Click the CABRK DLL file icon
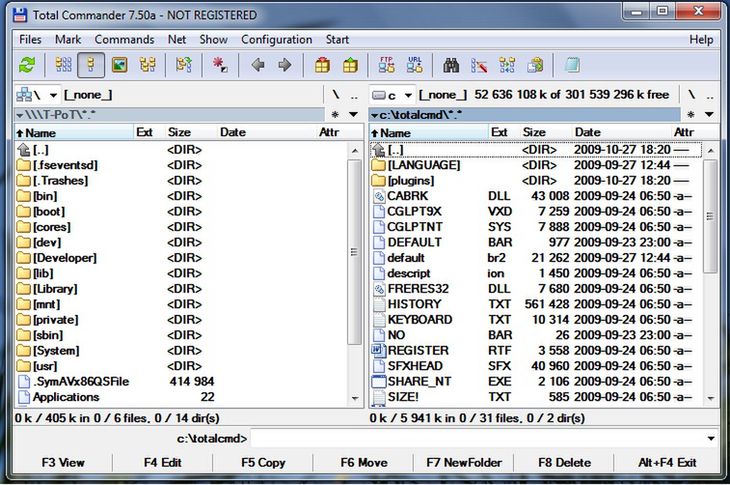The image size is (730, 485). pyautogui.click(x=379, y=196)
